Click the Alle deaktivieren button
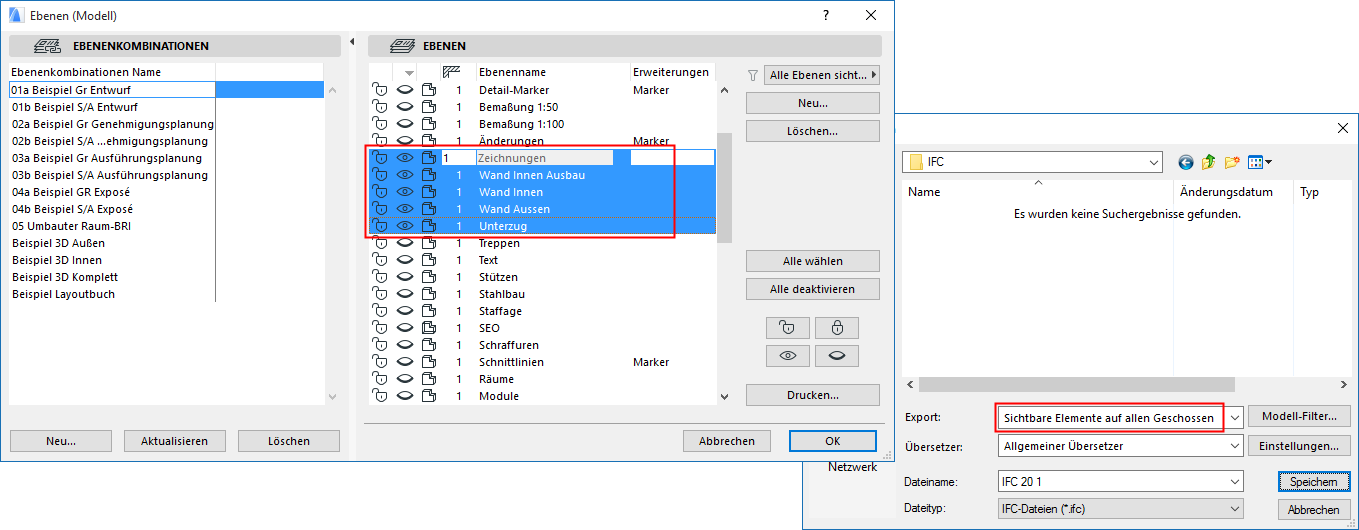The width and height of the screenshot is (1359, 530). click(x=813, y=289)
